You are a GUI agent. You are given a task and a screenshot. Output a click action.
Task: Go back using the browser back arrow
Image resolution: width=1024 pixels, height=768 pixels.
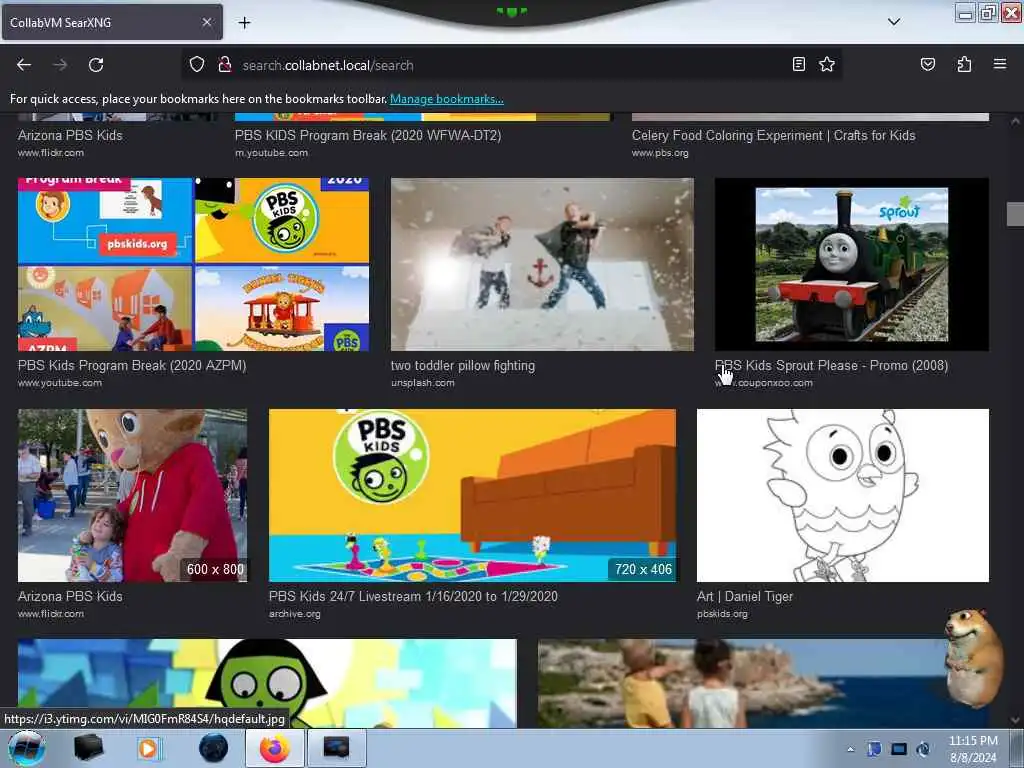24,65
